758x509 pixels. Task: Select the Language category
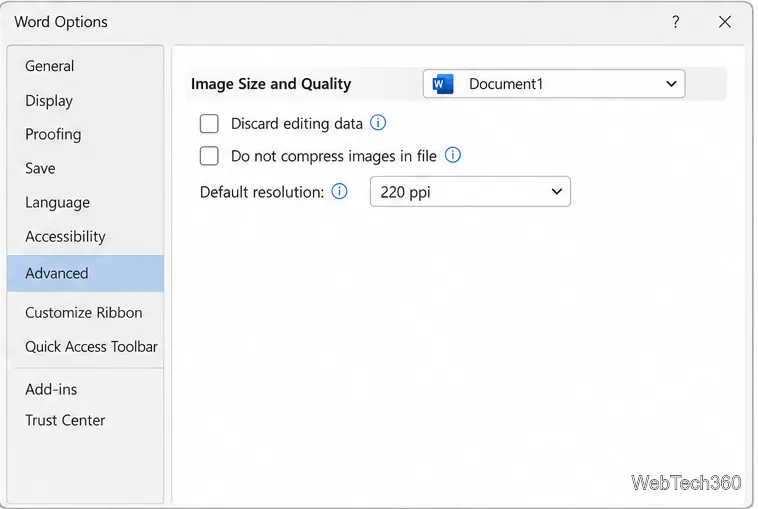[x=58, y=203]
